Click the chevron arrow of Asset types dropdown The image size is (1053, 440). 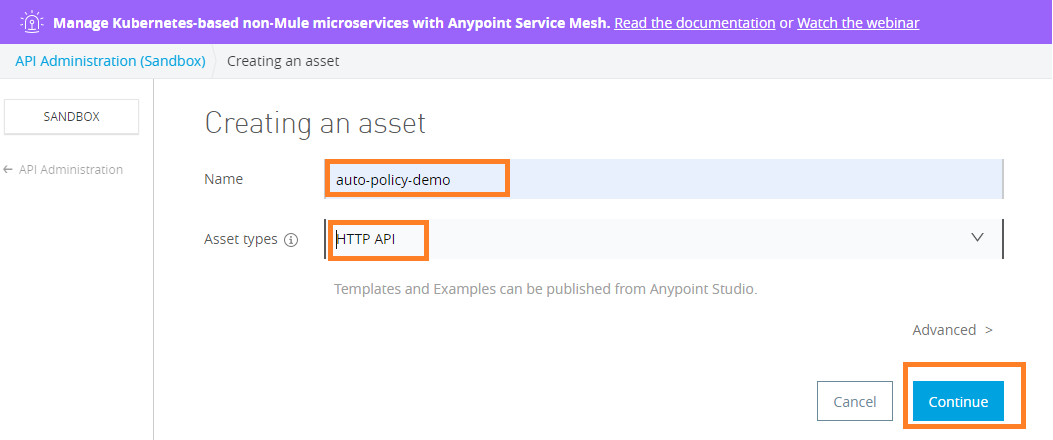coord(977,237)
